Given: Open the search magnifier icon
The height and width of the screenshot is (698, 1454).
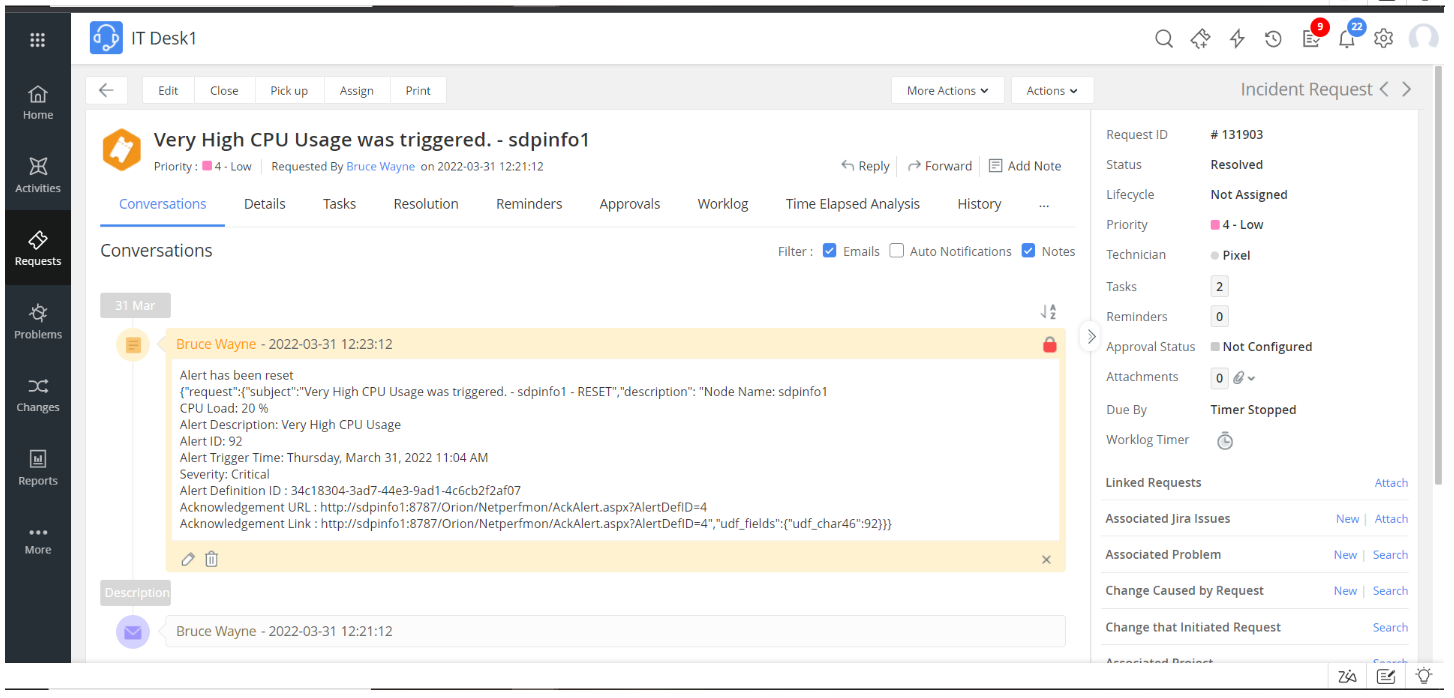Looking at the screenshot, I should pyautogui.click(x=1164, y=39).
